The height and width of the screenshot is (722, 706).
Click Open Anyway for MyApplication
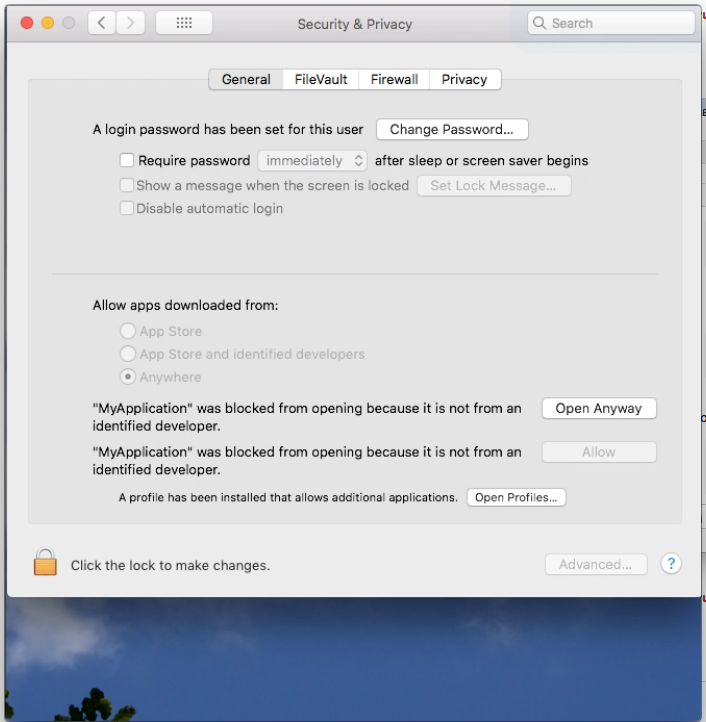tap(599, 408)
